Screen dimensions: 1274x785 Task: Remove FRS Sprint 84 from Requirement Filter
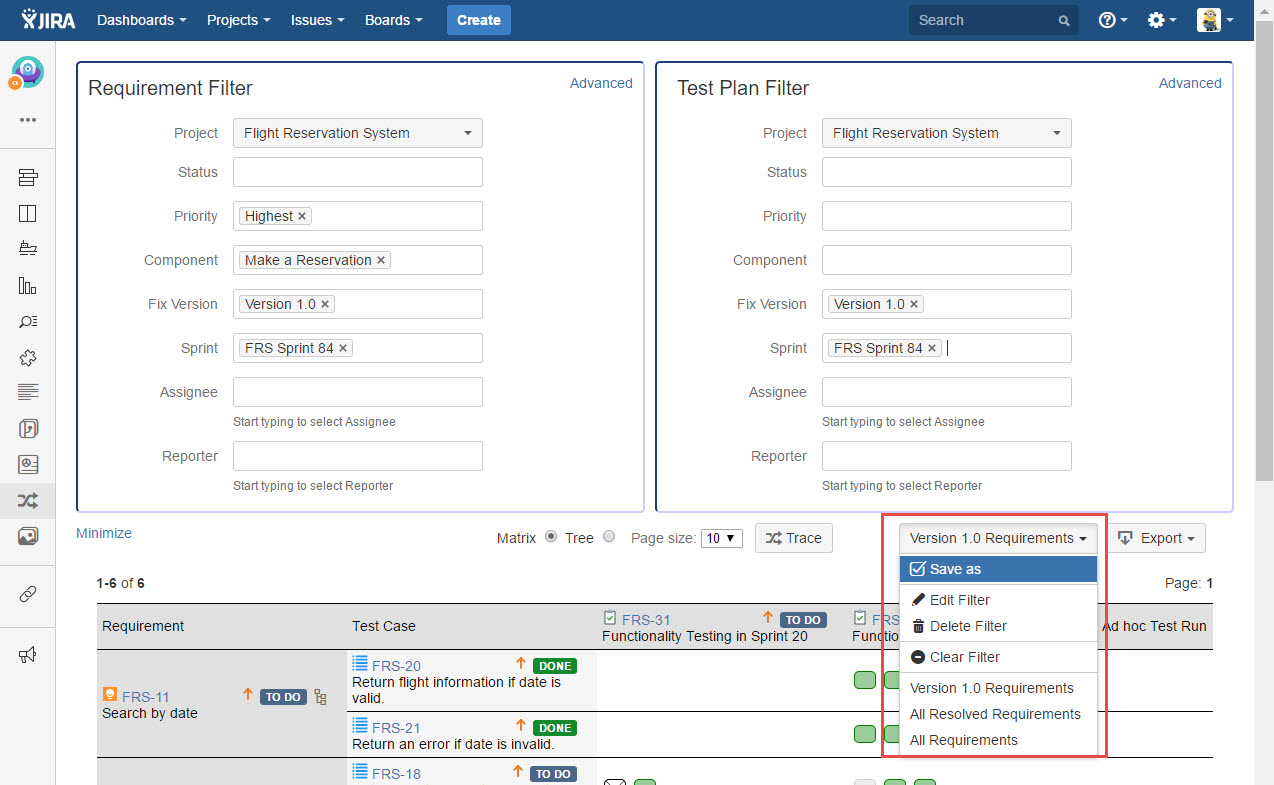pyautogui.click(x=343, y=348)
